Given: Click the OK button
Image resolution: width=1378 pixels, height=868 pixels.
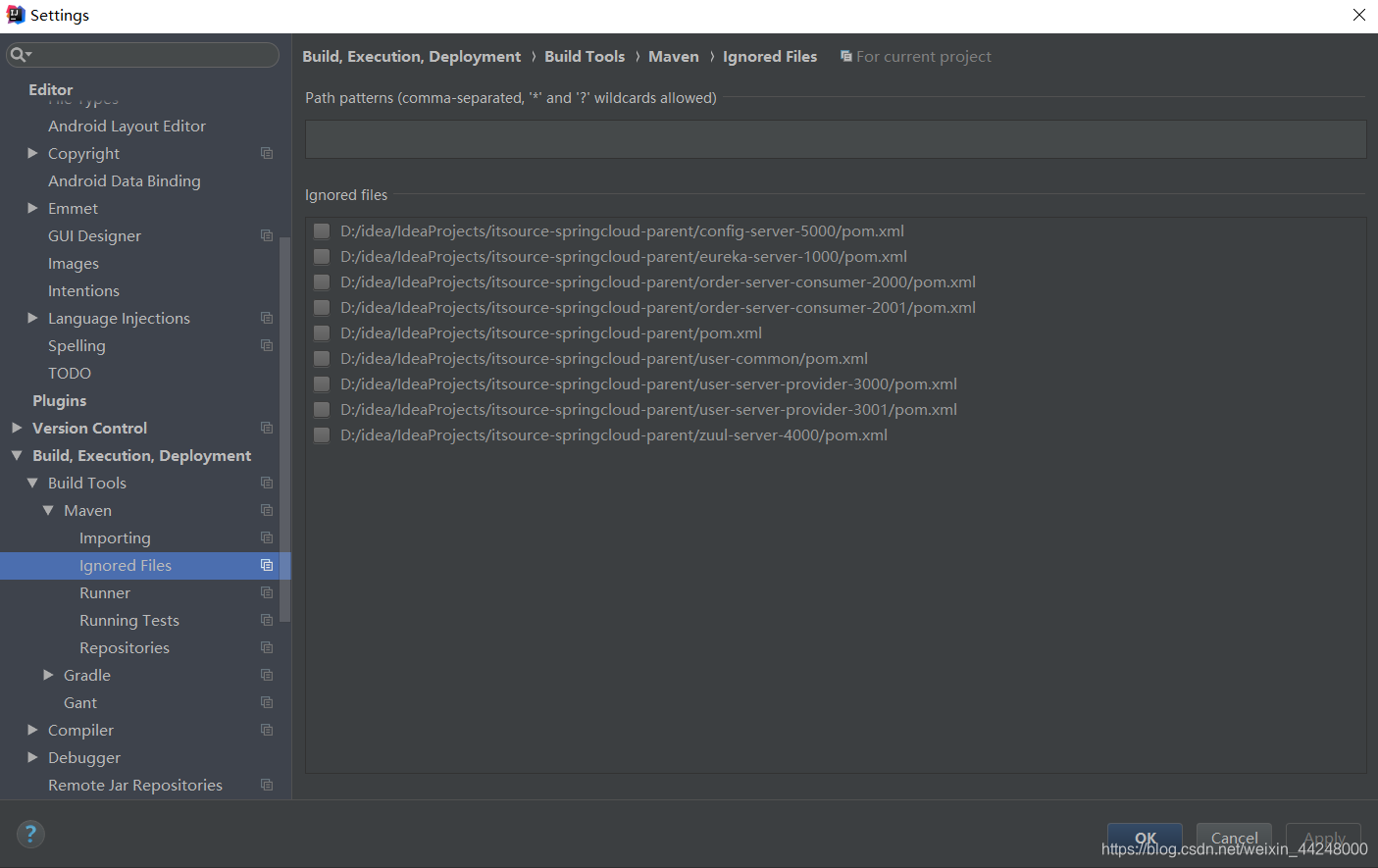Looking at the screenshot, I should [1145, 839].
